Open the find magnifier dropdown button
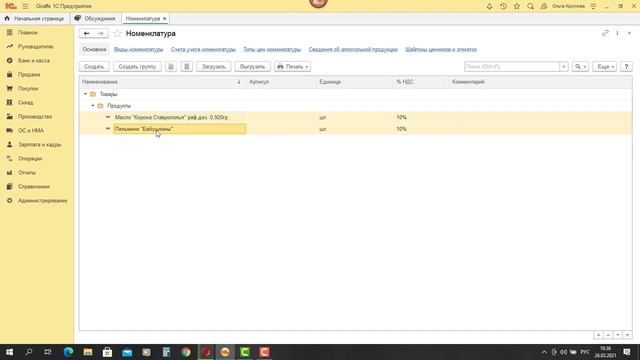This screenshot has height=360, width=640. (x=580, y=67)
